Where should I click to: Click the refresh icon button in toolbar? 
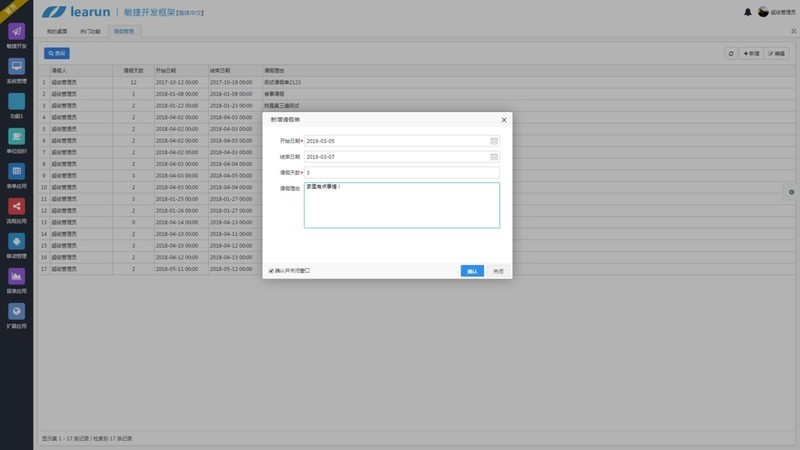click(x=731, y=53)
